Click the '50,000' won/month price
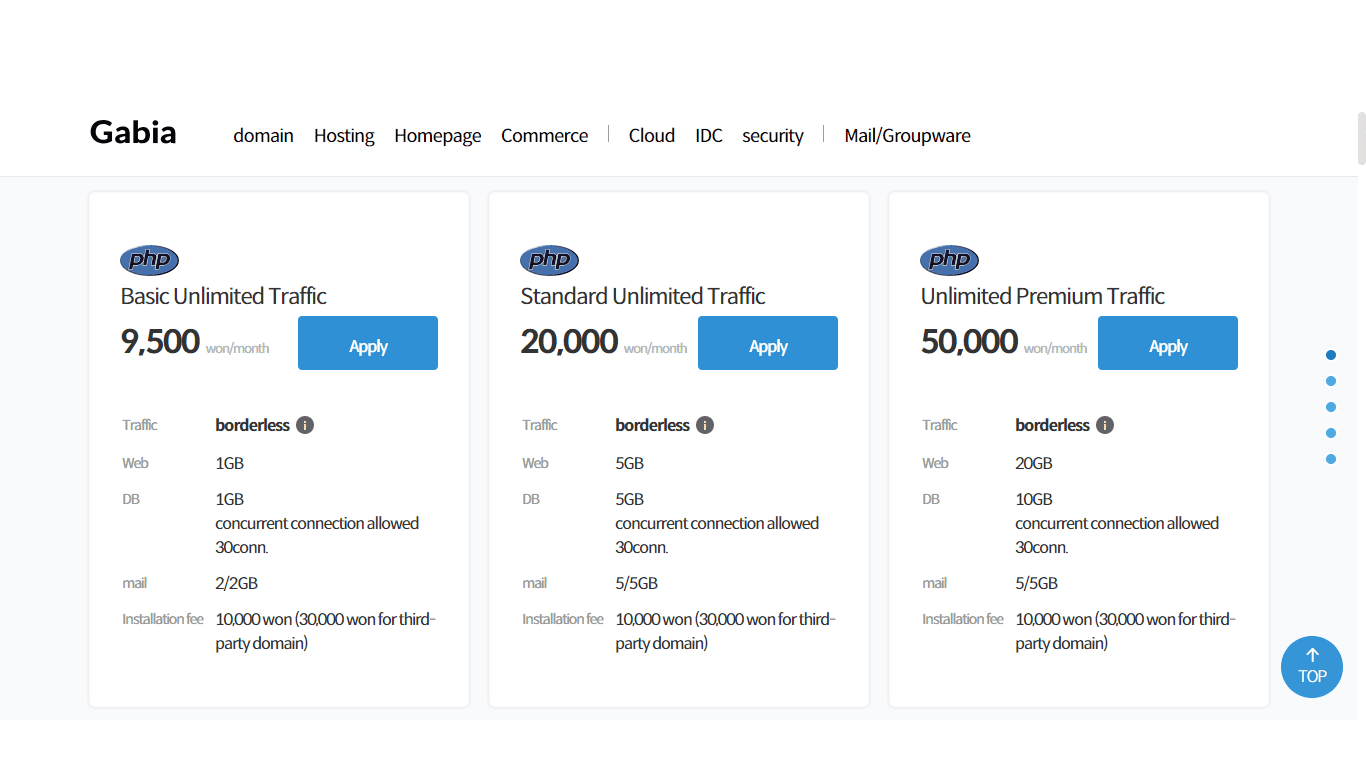Screen dimensions: 1366x768 969,341
